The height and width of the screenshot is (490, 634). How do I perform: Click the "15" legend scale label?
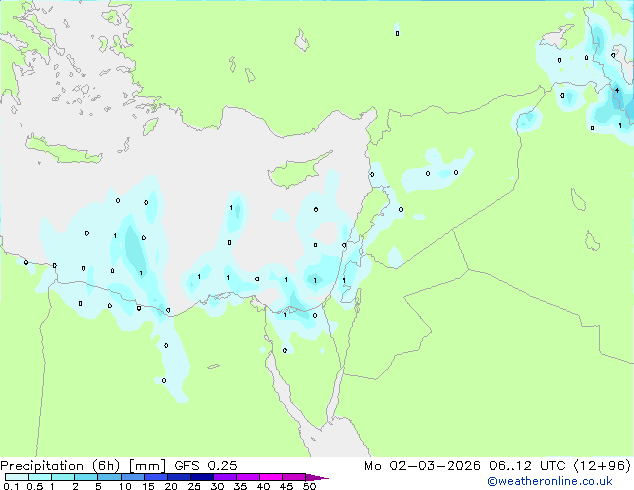click(x=148, y=486)
